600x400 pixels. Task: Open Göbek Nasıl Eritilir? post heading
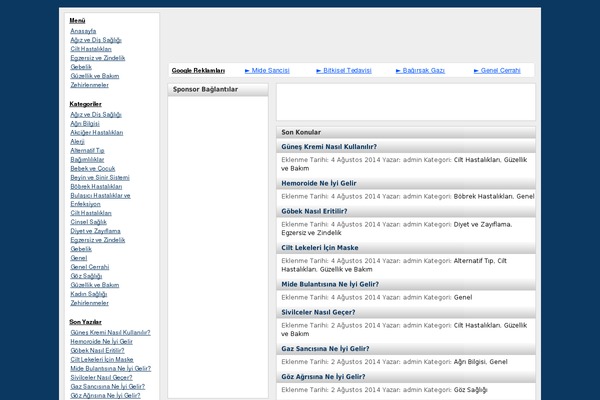(x=314, y=211)
